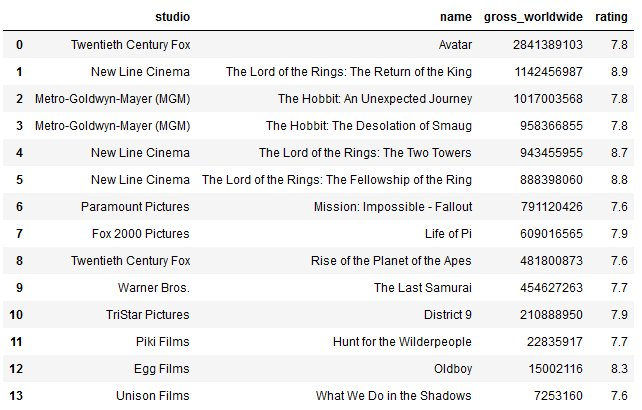
Task: Click row index 1
Action: click(x=19, y=72)
